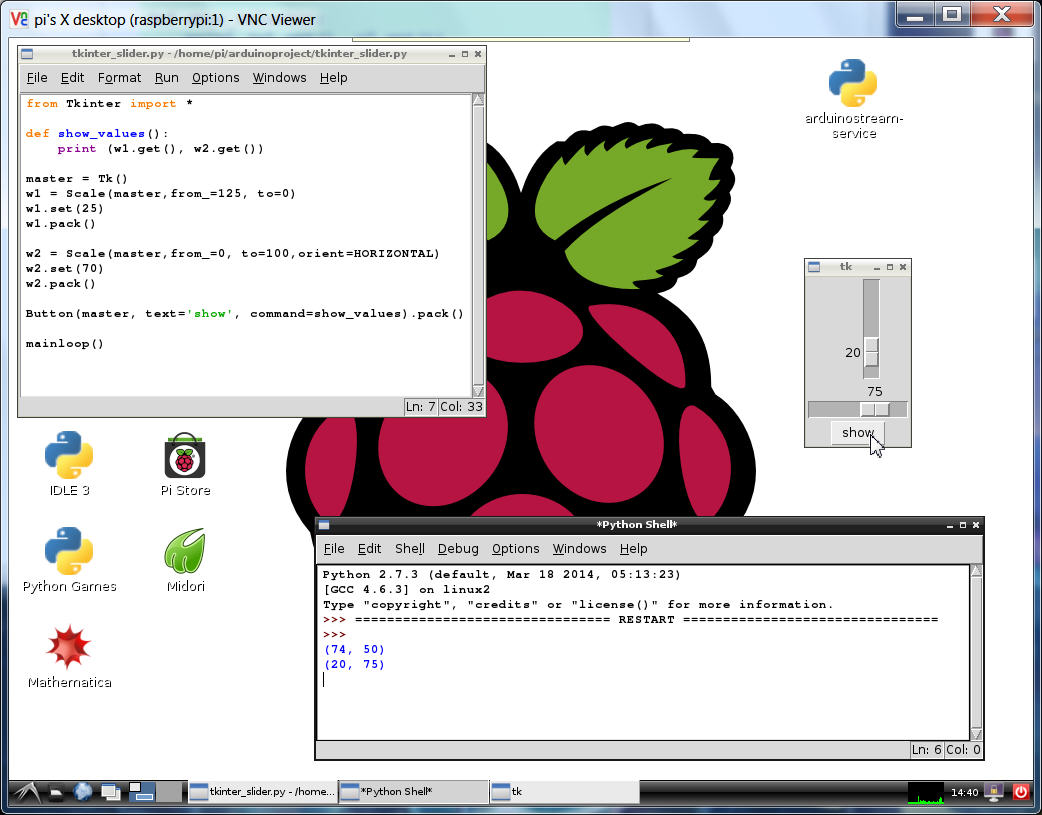Open the web browser globe icon in taskbar
The height and width of the screenshot is (815, 1042).
(83, 792)
